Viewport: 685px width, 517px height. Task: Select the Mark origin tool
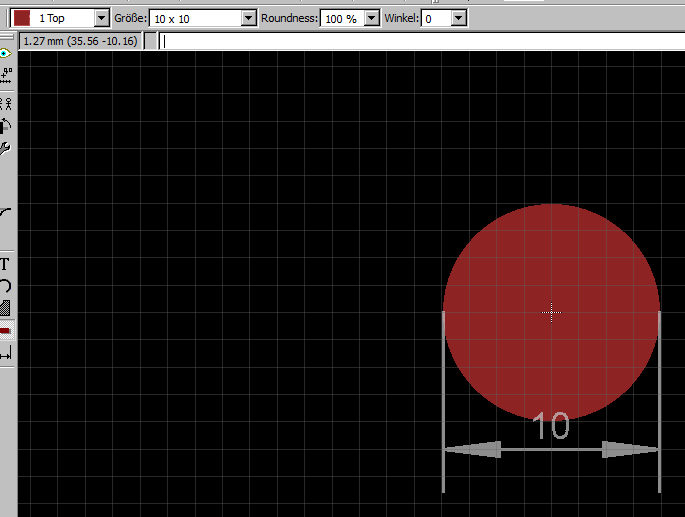tap(6, 76)
